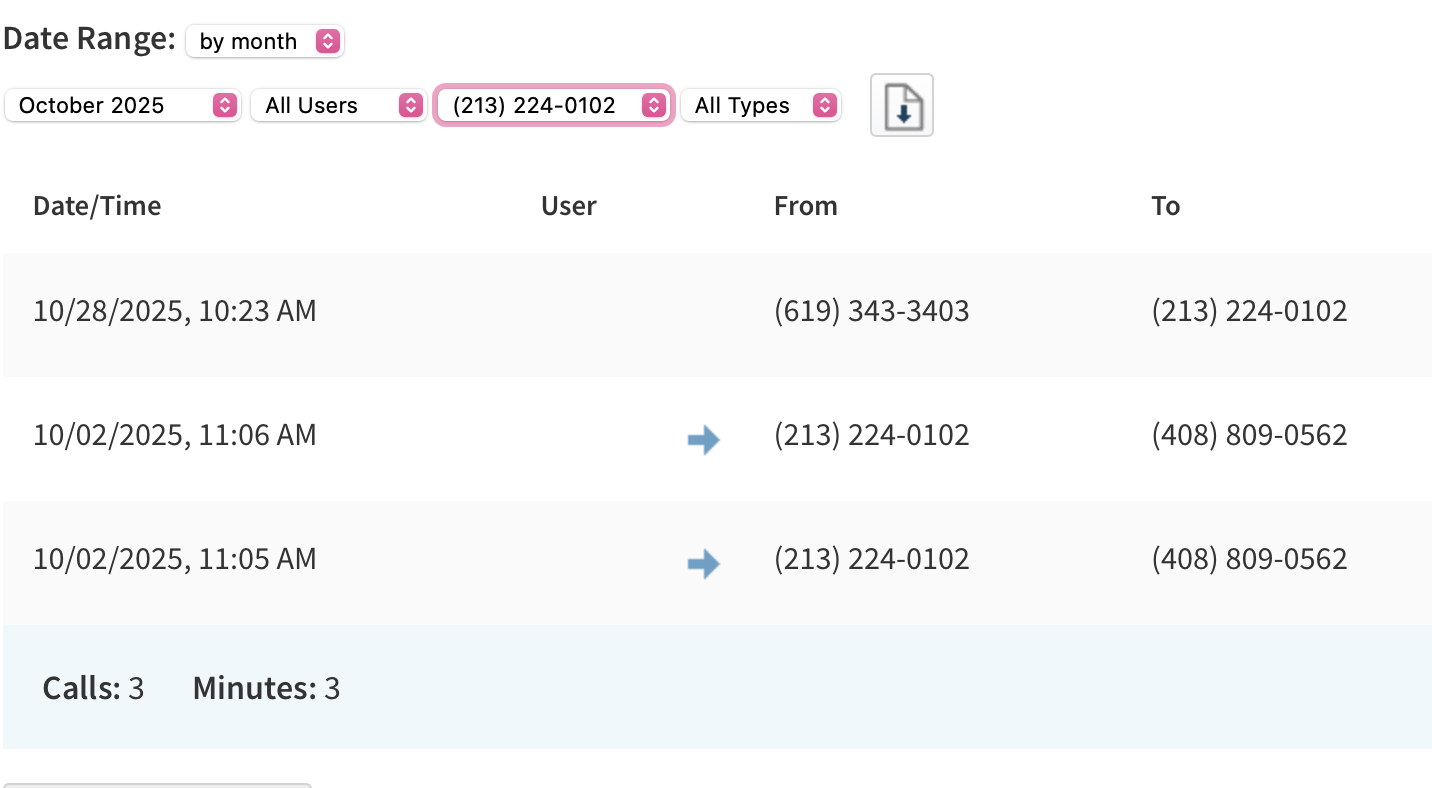The width and height of the screenshot is (1432, 788).
Task: Click outgoing arrow icon on 11:06 AM call
Action: (704, 439)
